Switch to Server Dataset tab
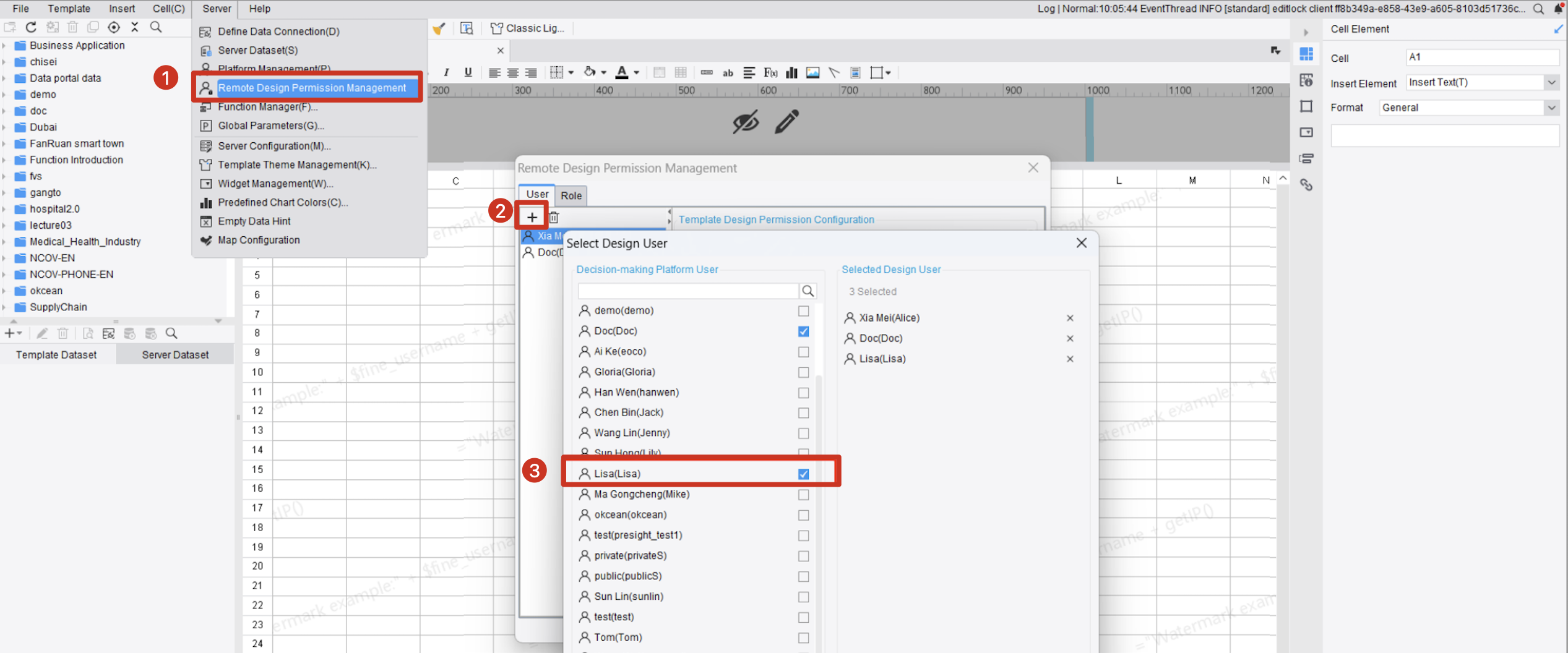1568x653 pixels. tap(175, 355)
